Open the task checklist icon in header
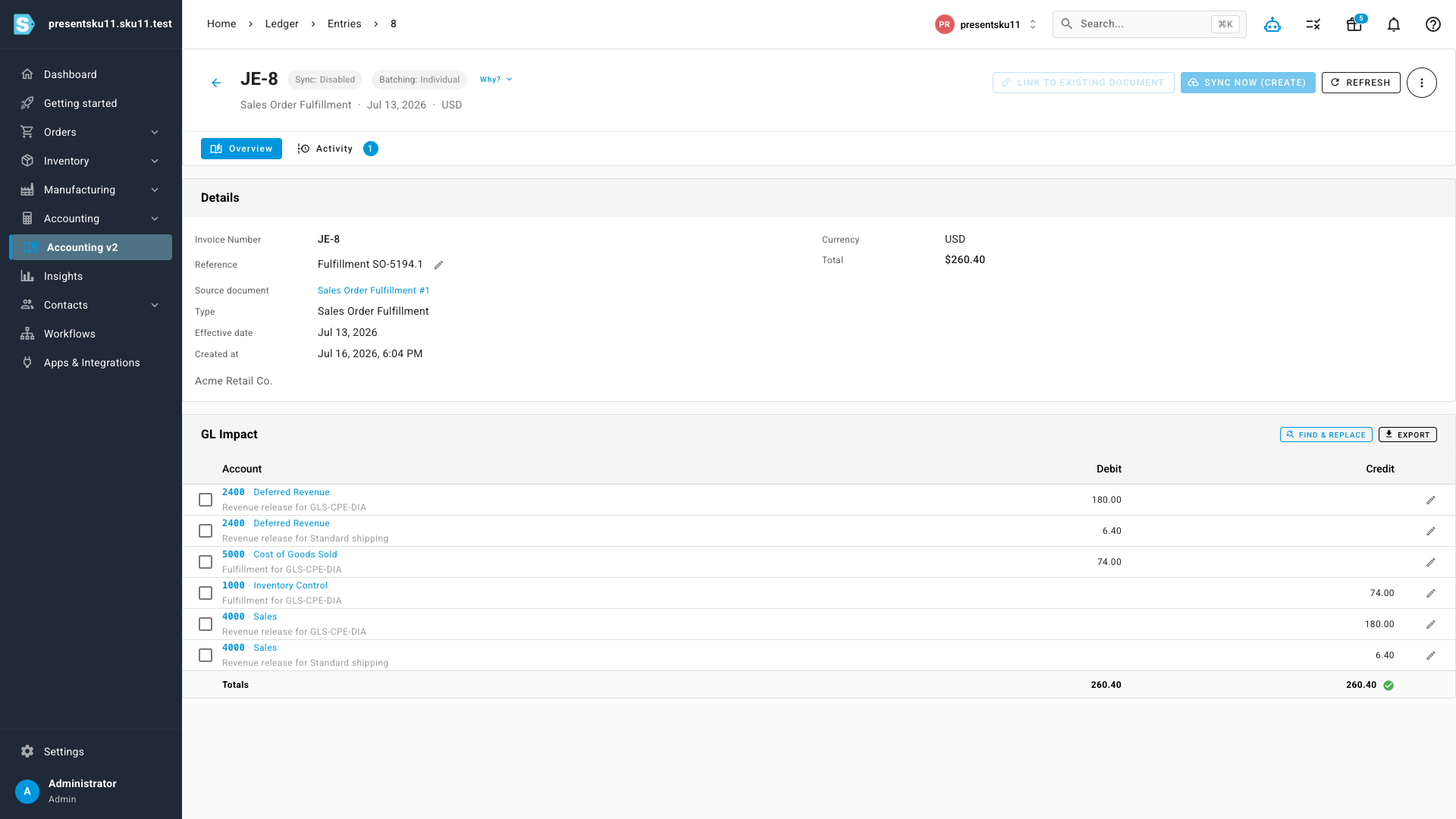Image resolution: width=1456 pixels, height=819 pixels. point(1313,24)
